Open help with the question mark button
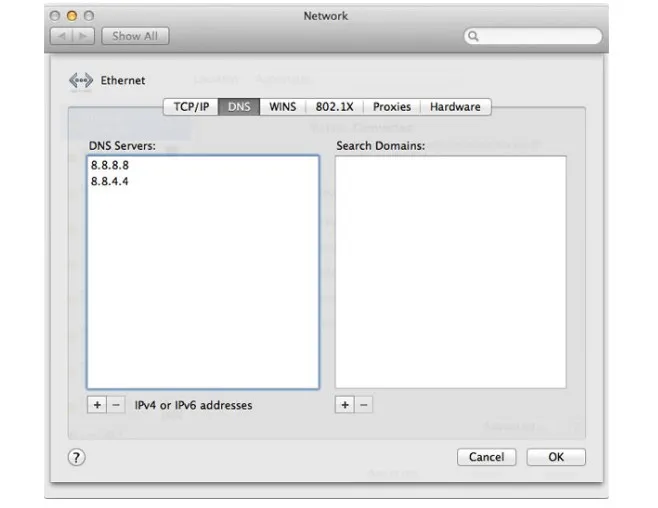 tap(76, 457)
